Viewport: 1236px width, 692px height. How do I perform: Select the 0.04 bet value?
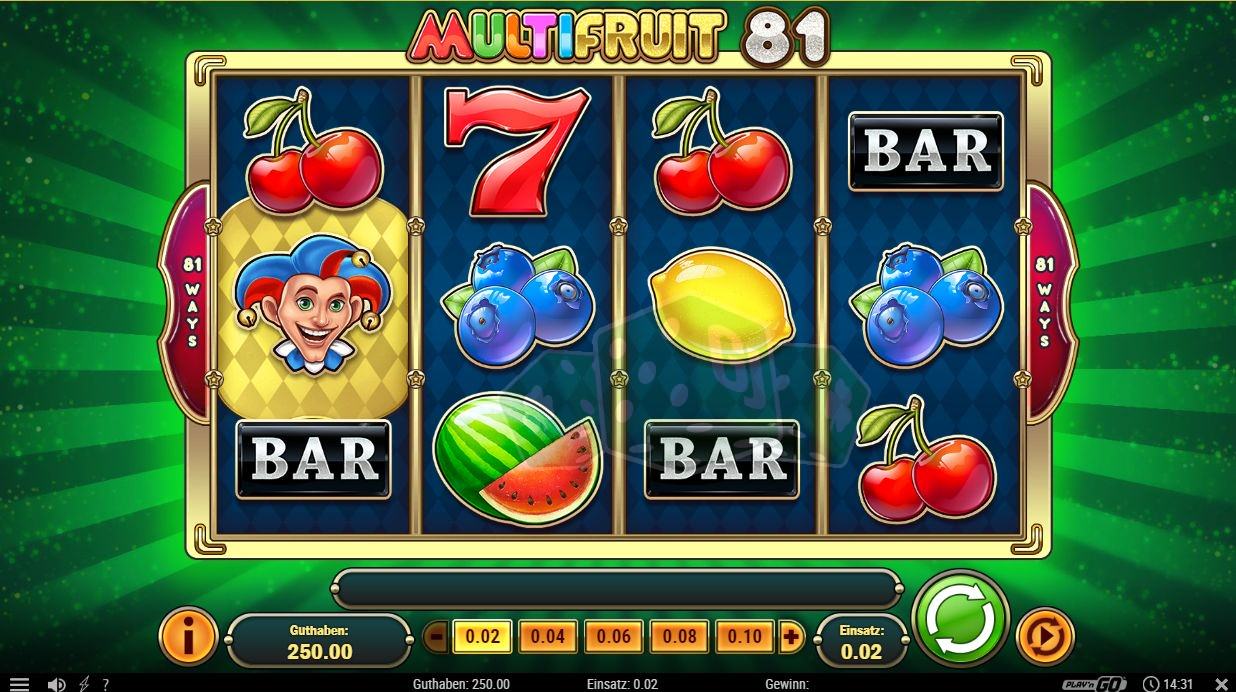547,636
